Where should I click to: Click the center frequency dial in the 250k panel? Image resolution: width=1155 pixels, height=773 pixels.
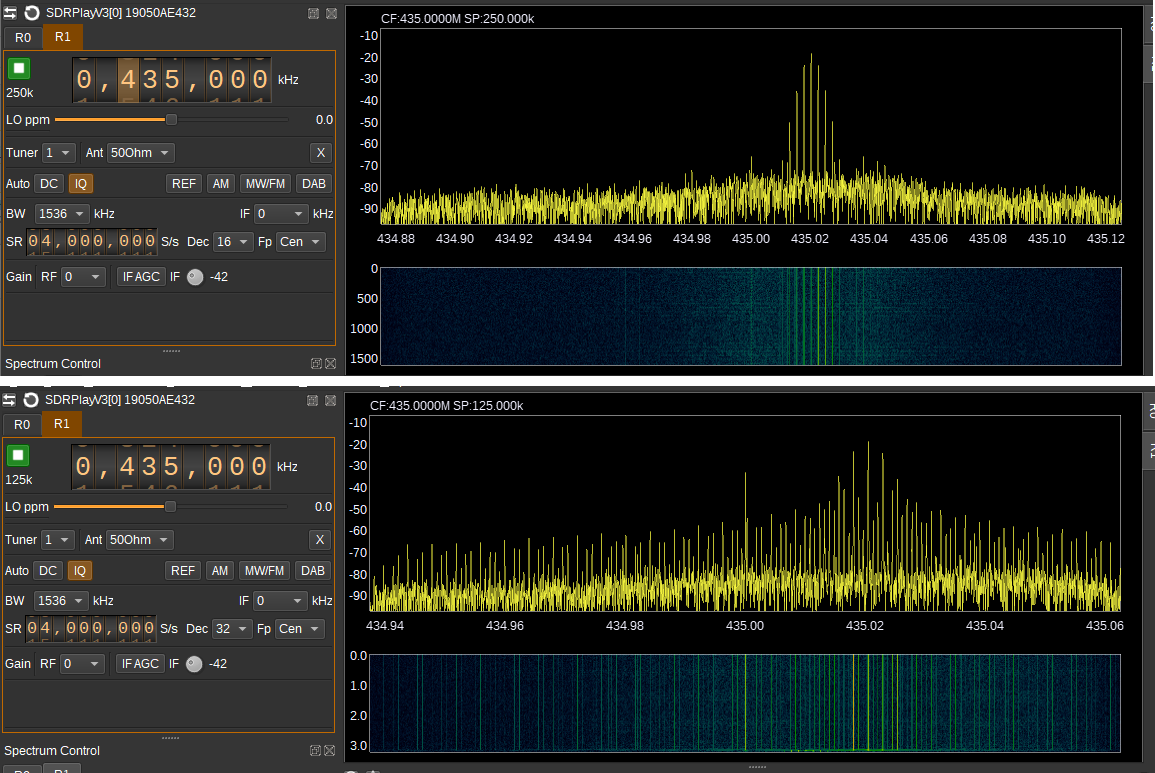172,80
